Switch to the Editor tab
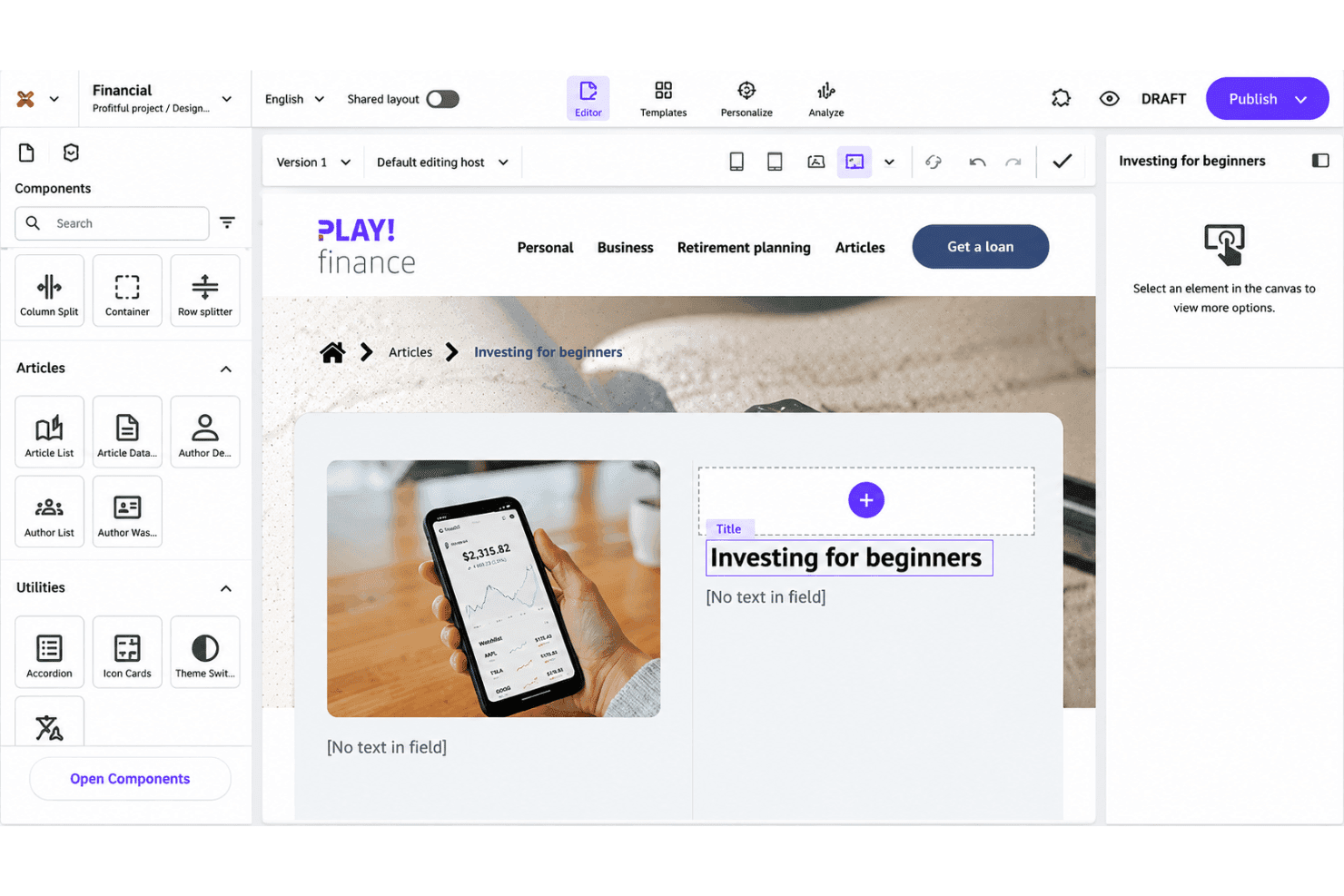Viewport: 1344px width, 896px height. [588, 98]
